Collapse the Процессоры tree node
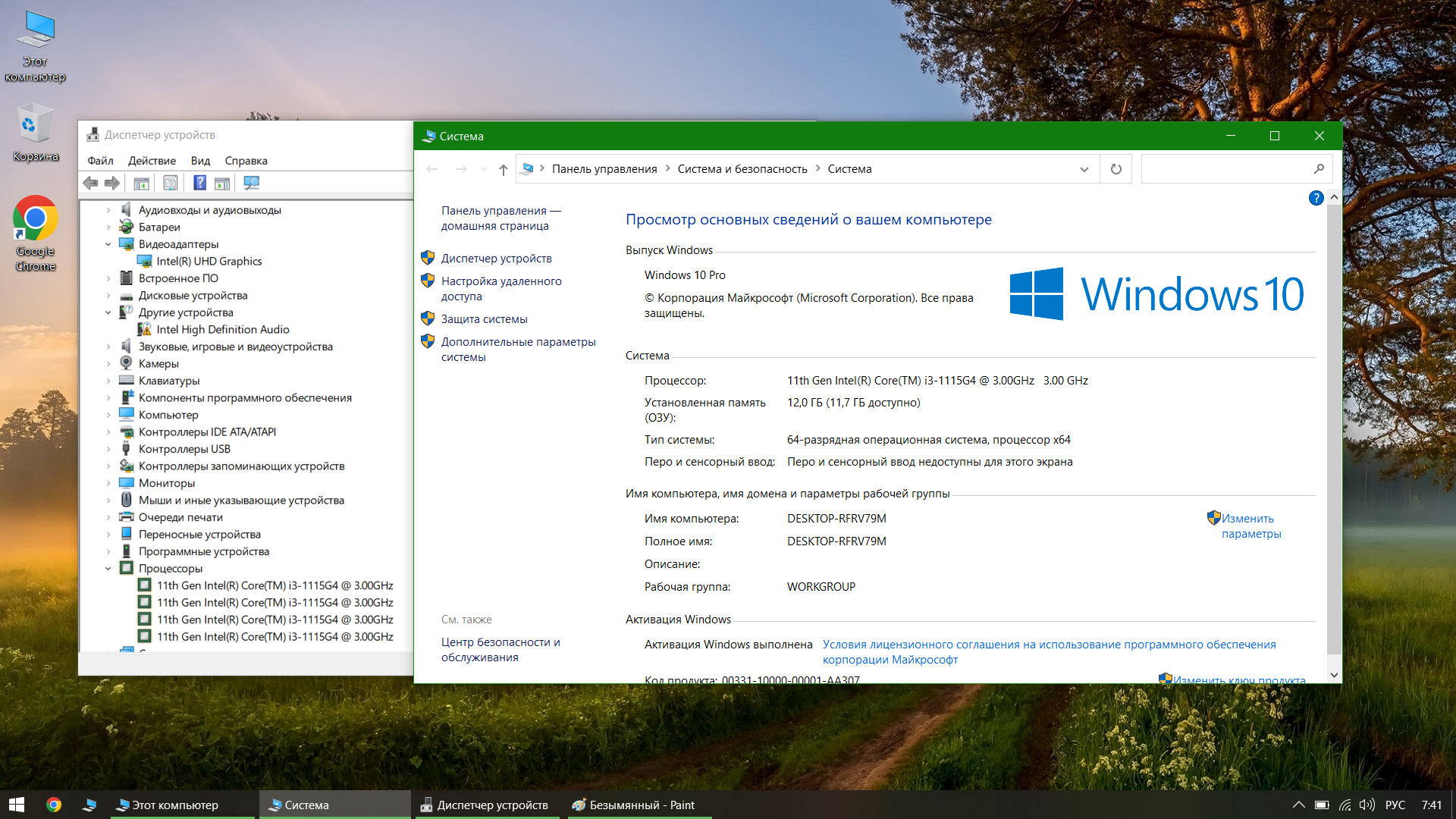Viewport: 1456px width, 819px height. click(108, 569)
